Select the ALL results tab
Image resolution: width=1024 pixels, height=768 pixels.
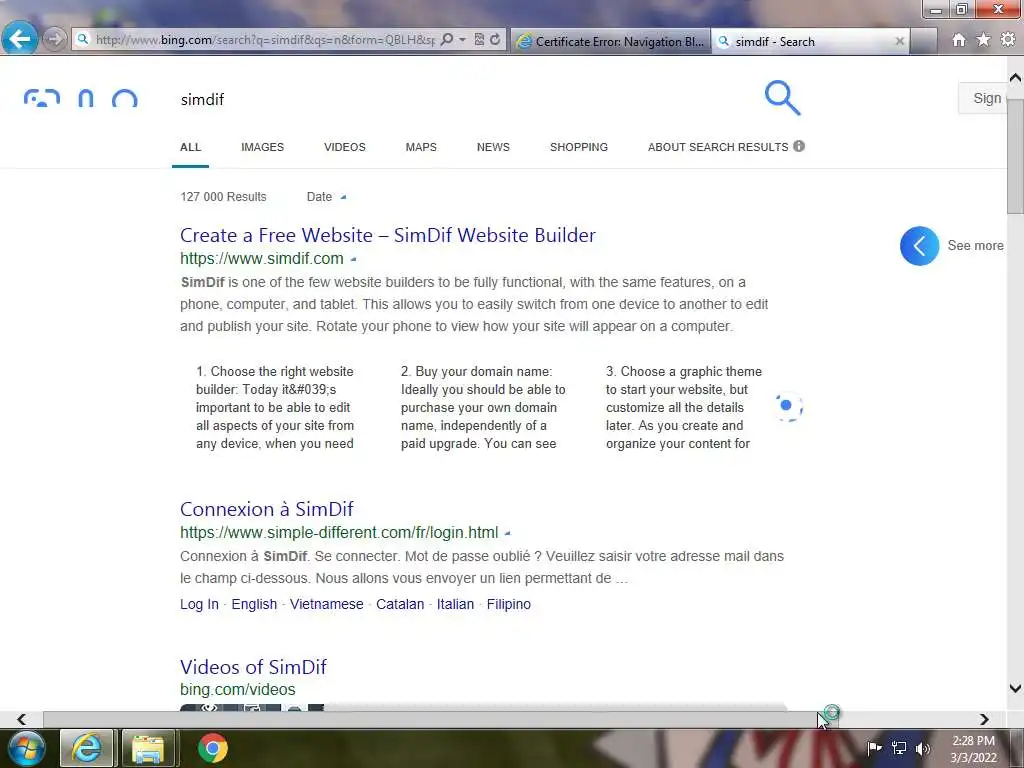[190, 147]
